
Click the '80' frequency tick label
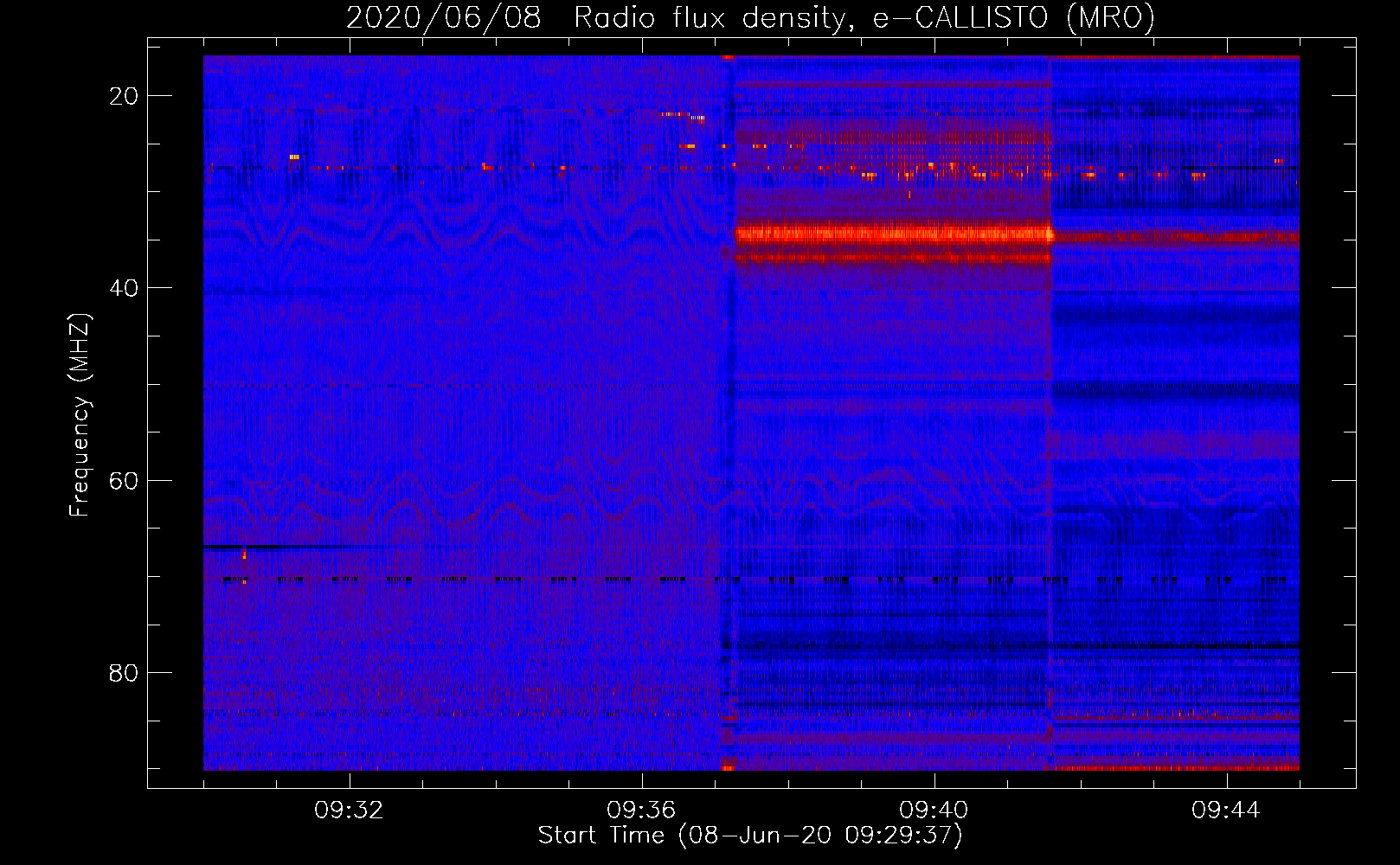124,672
